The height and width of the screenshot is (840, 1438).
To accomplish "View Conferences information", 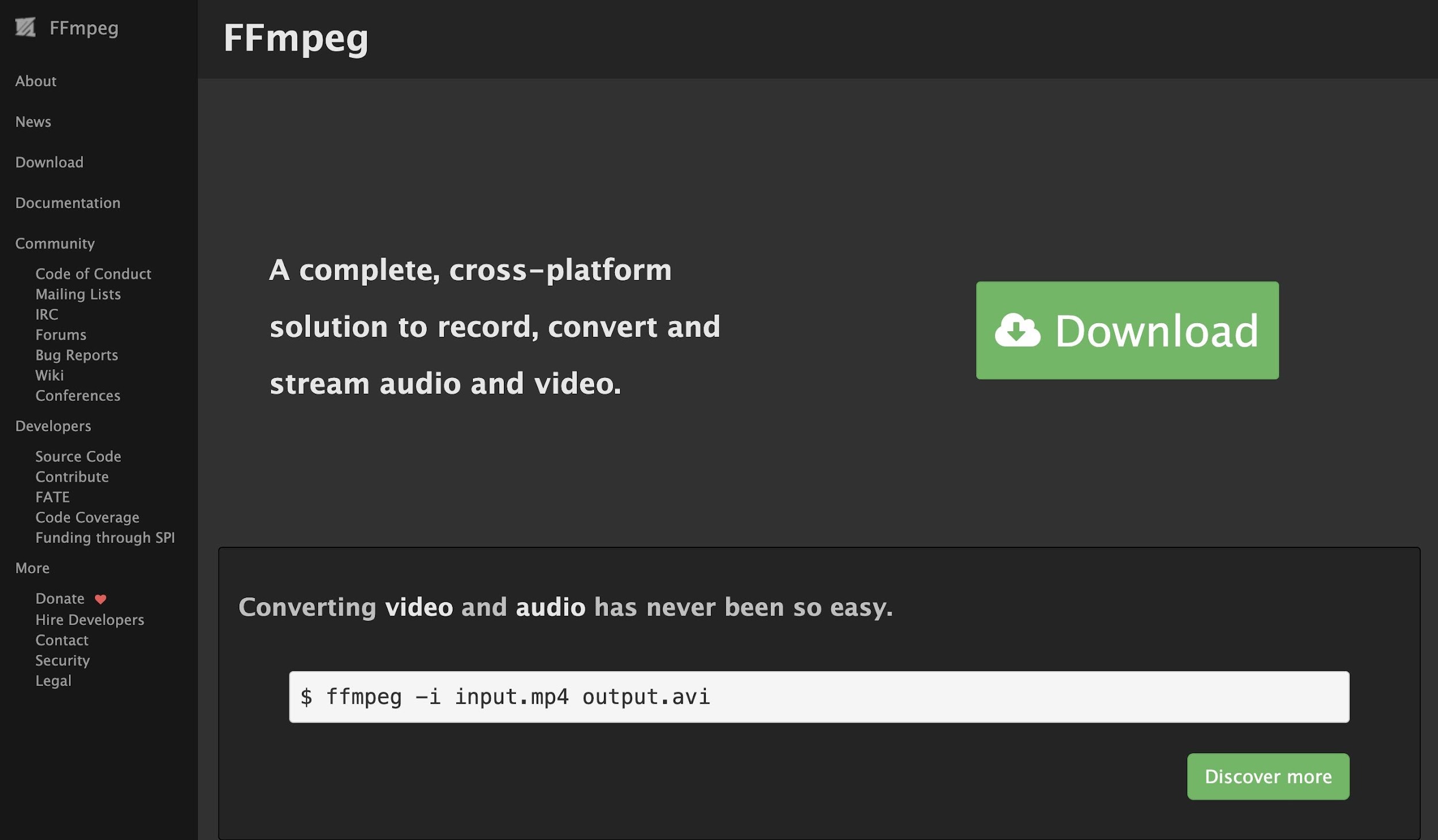I will pos(78,396).
